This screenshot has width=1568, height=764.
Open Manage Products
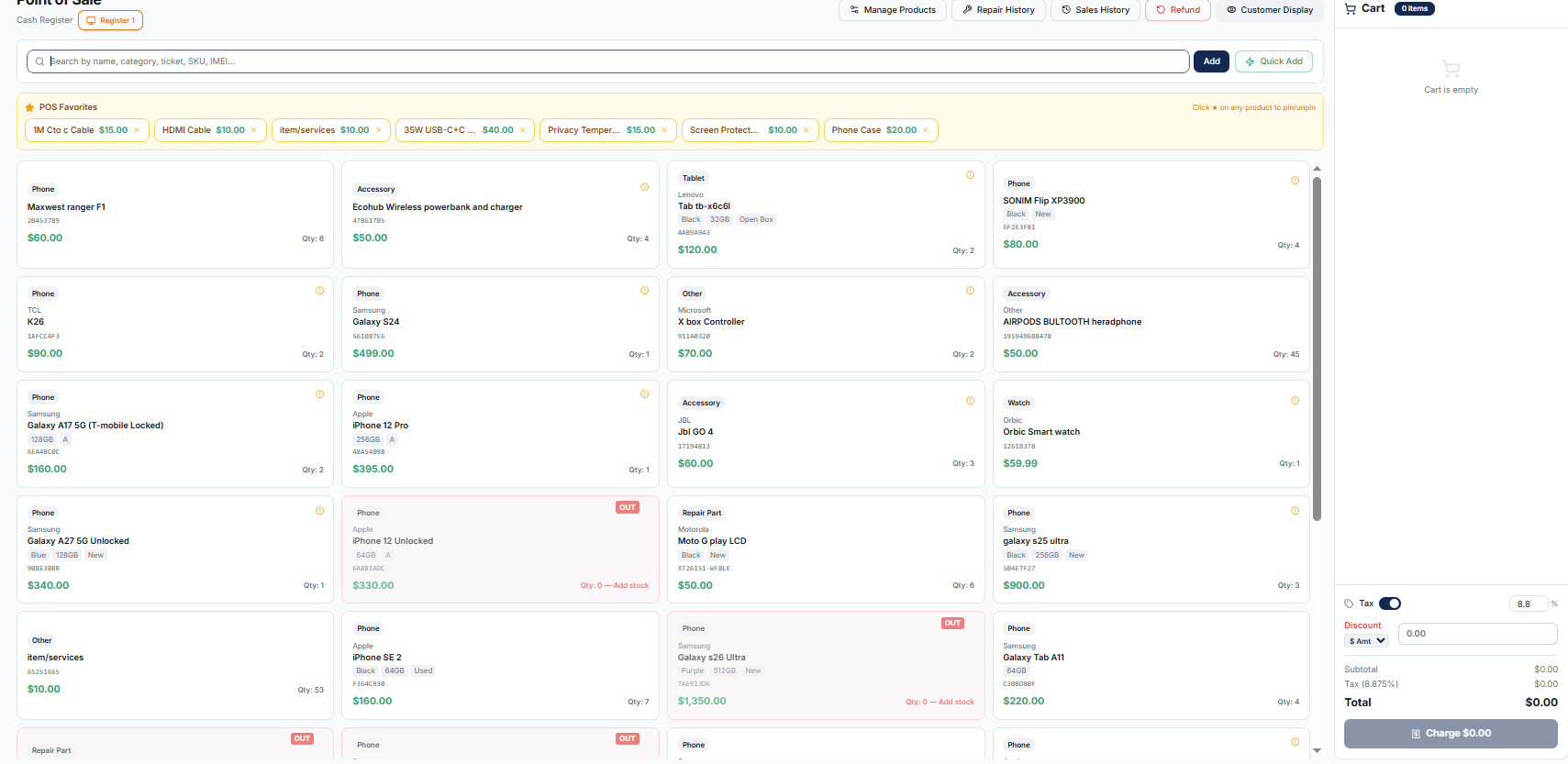click(x=893, y=10)
